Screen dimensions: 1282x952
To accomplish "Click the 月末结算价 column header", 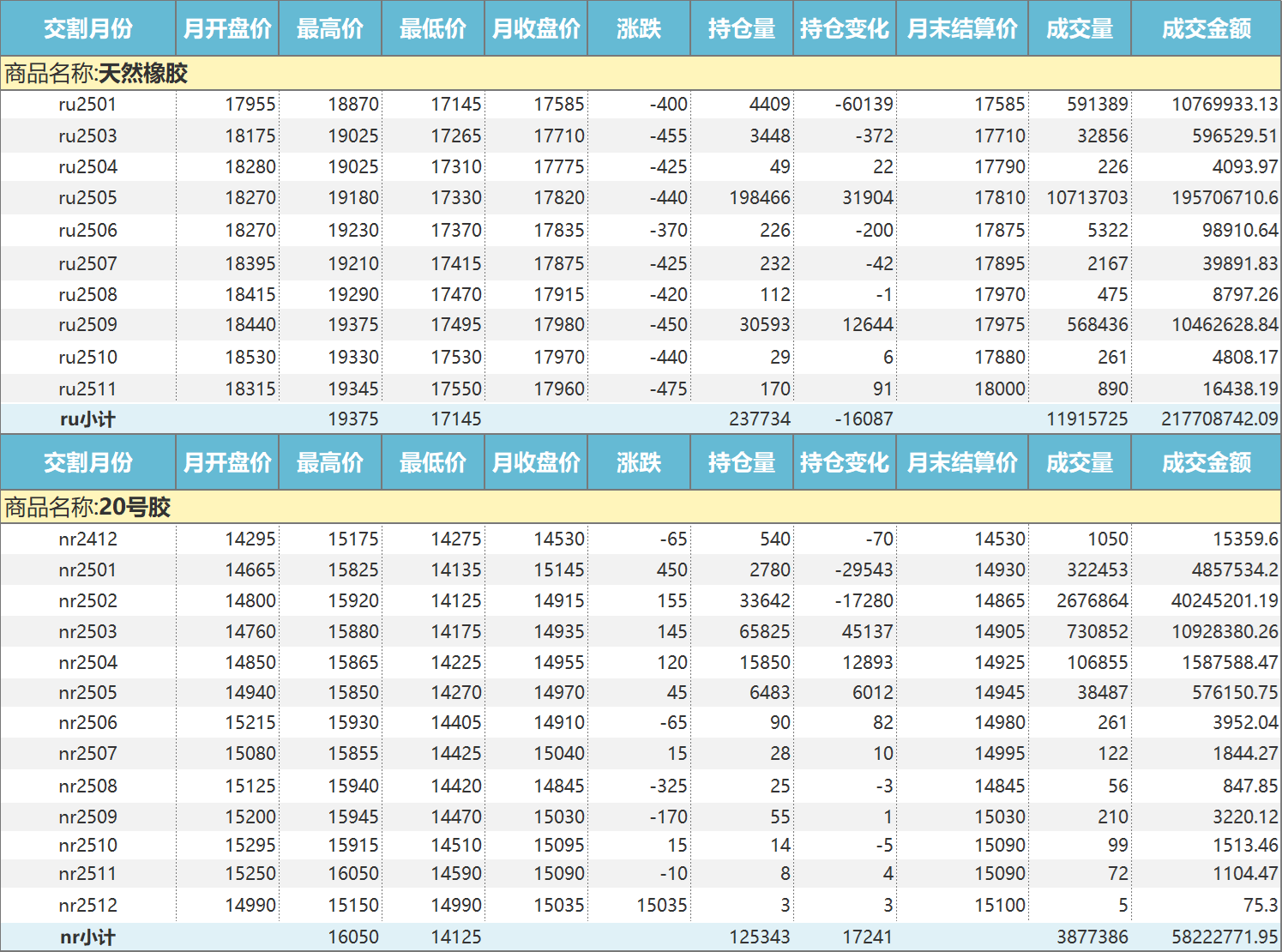I will [x=961, y=27].
